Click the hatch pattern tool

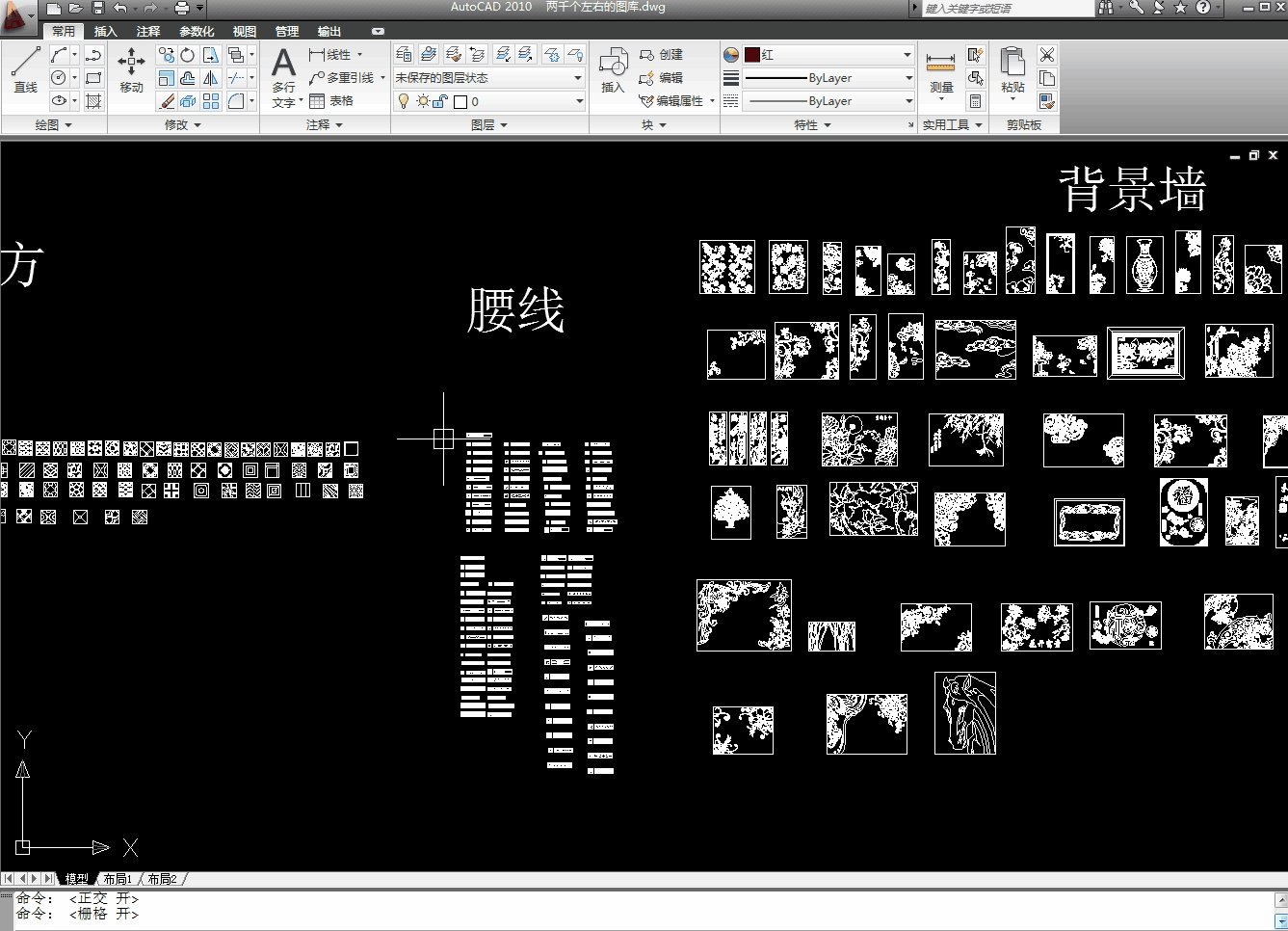pyautogui.click(x=93, y=101)
